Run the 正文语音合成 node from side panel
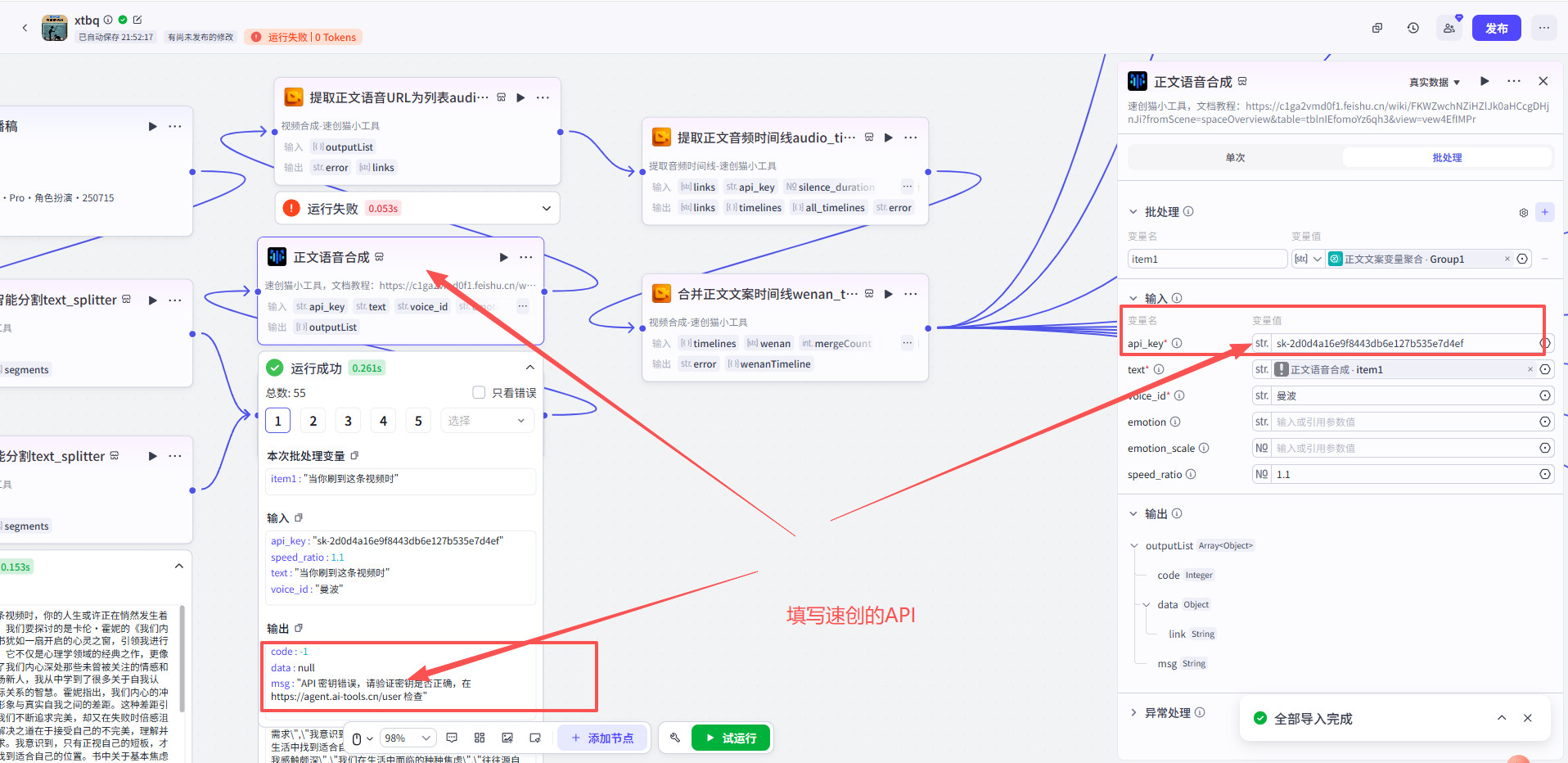Image resolution: width=1568 pixels, height=763 pixels. click(x=1485, y=81)
